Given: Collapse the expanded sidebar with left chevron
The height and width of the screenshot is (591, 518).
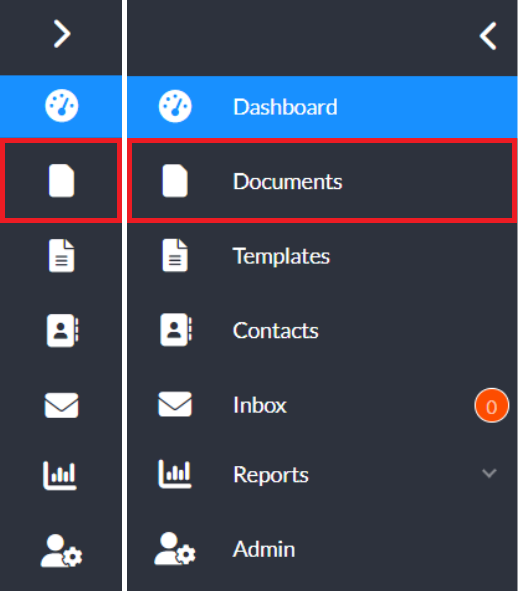Looking at the screenshot, I should click(x=488, y=36).
